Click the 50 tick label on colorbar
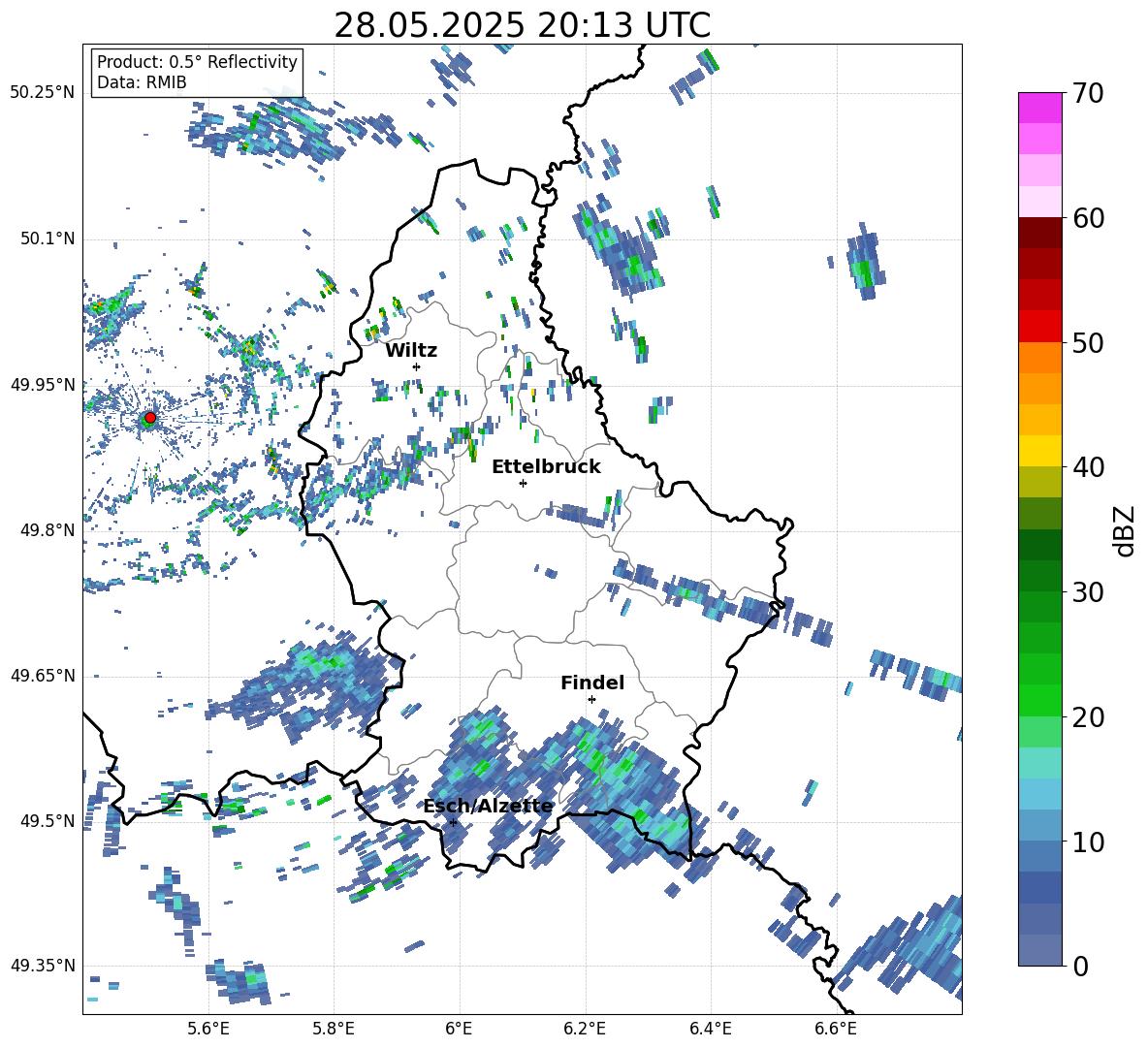 (1088, 342)
